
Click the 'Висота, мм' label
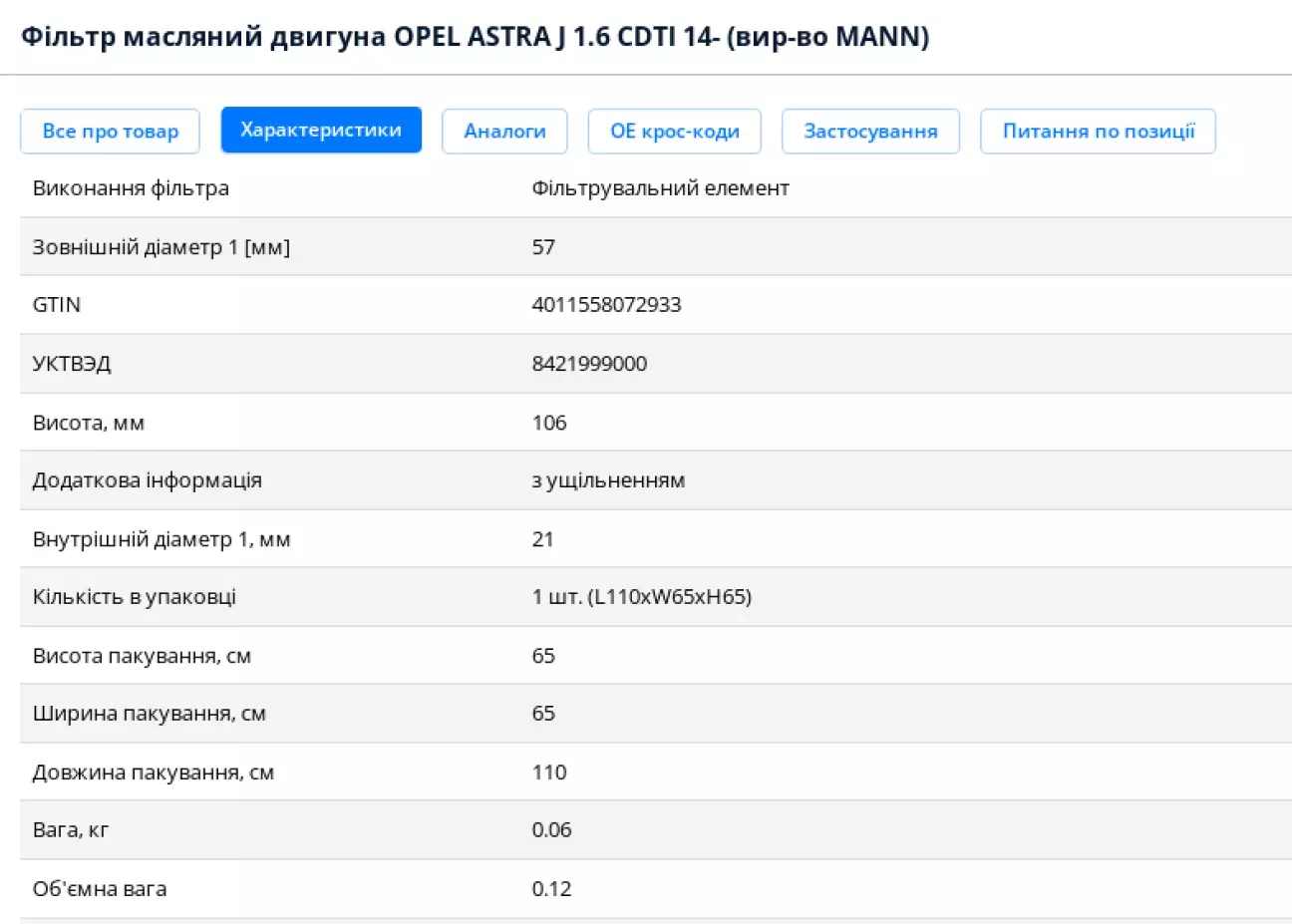89,423
